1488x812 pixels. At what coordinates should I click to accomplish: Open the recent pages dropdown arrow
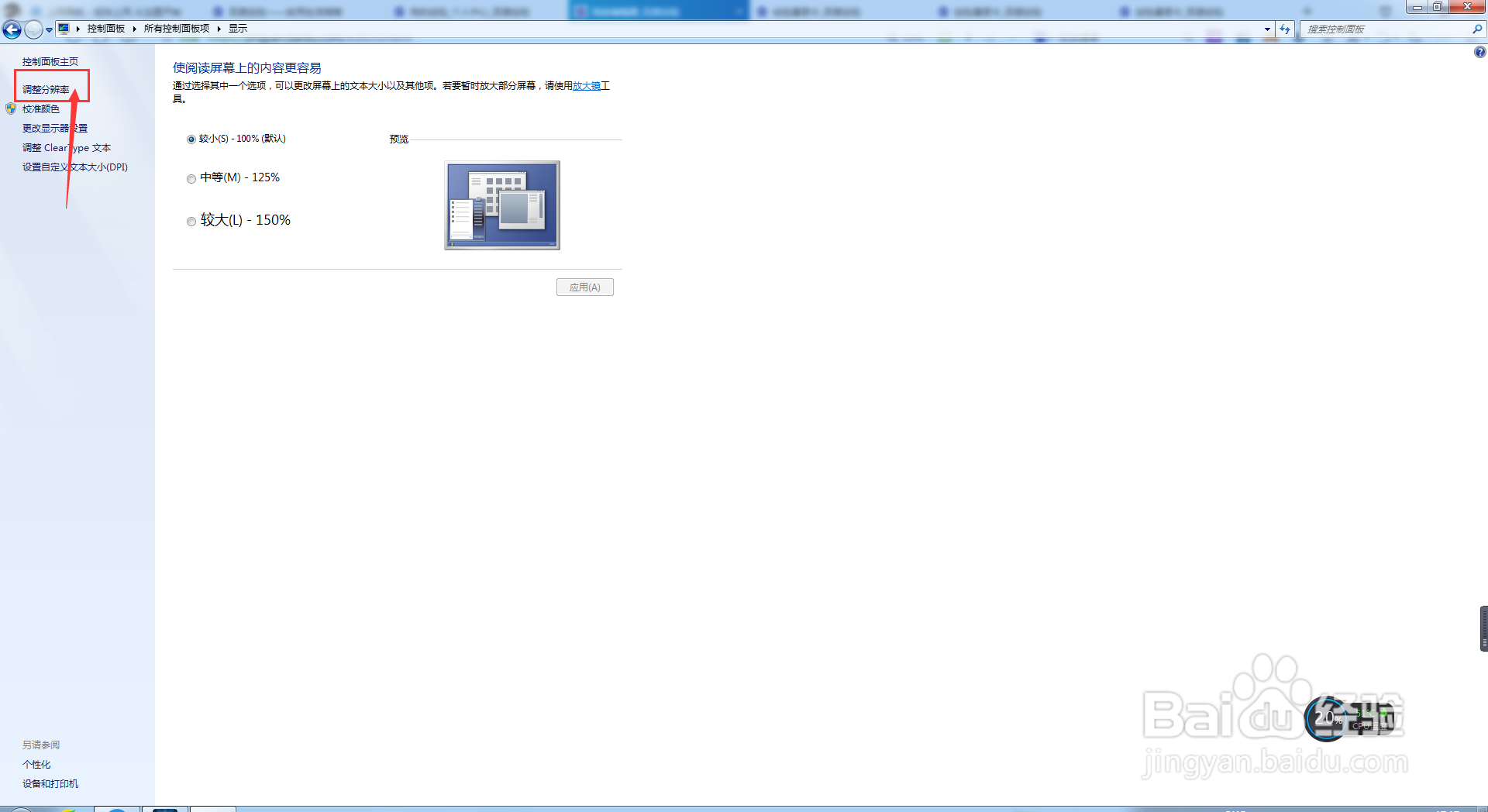pos(49,29)
